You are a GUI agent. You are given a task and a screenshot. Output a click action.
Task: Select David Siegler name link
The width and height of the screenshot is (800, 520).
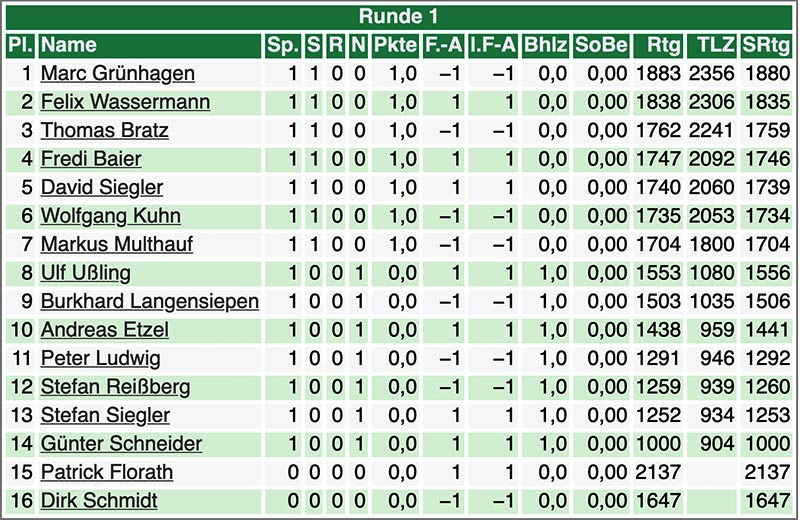102,188
